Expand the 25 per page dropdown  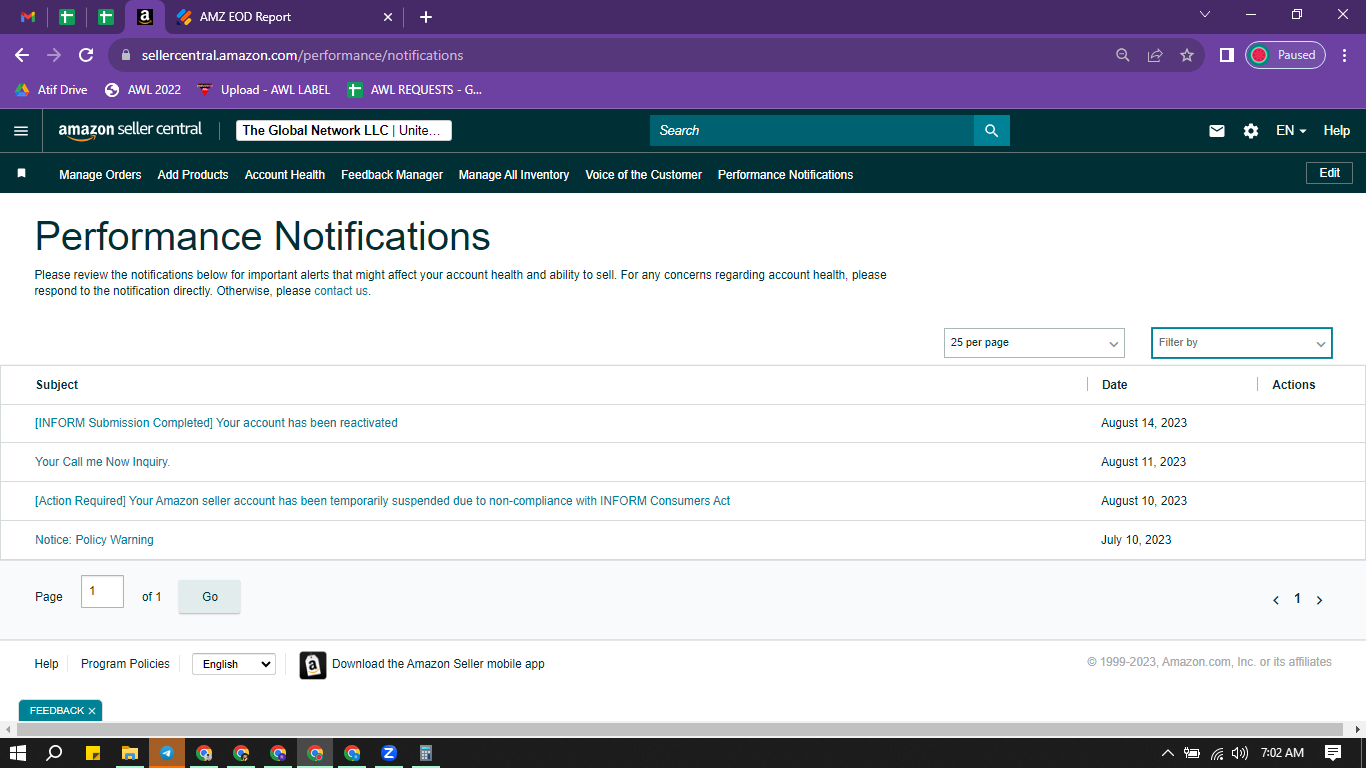[1034, 343]
